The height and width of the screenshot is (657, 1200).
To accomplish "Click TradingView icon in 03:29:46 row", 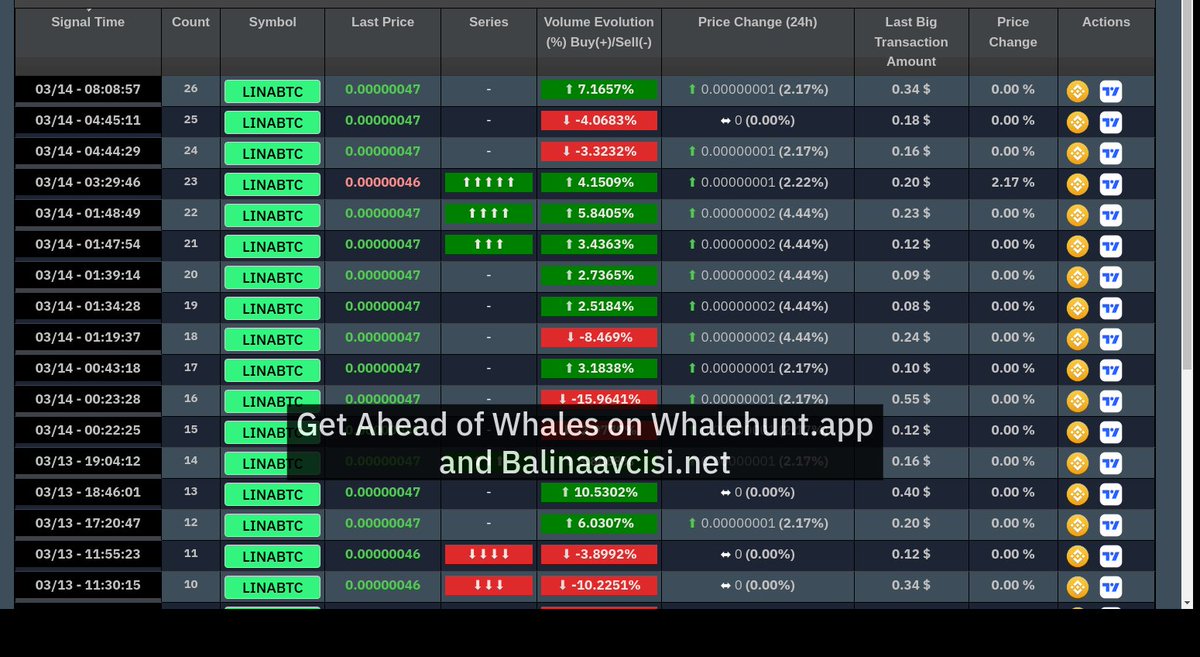I will pos(1110,184).
